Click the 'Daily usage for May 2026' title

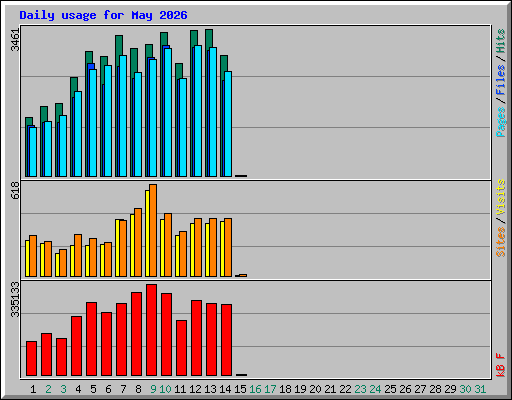pos(103,15)
